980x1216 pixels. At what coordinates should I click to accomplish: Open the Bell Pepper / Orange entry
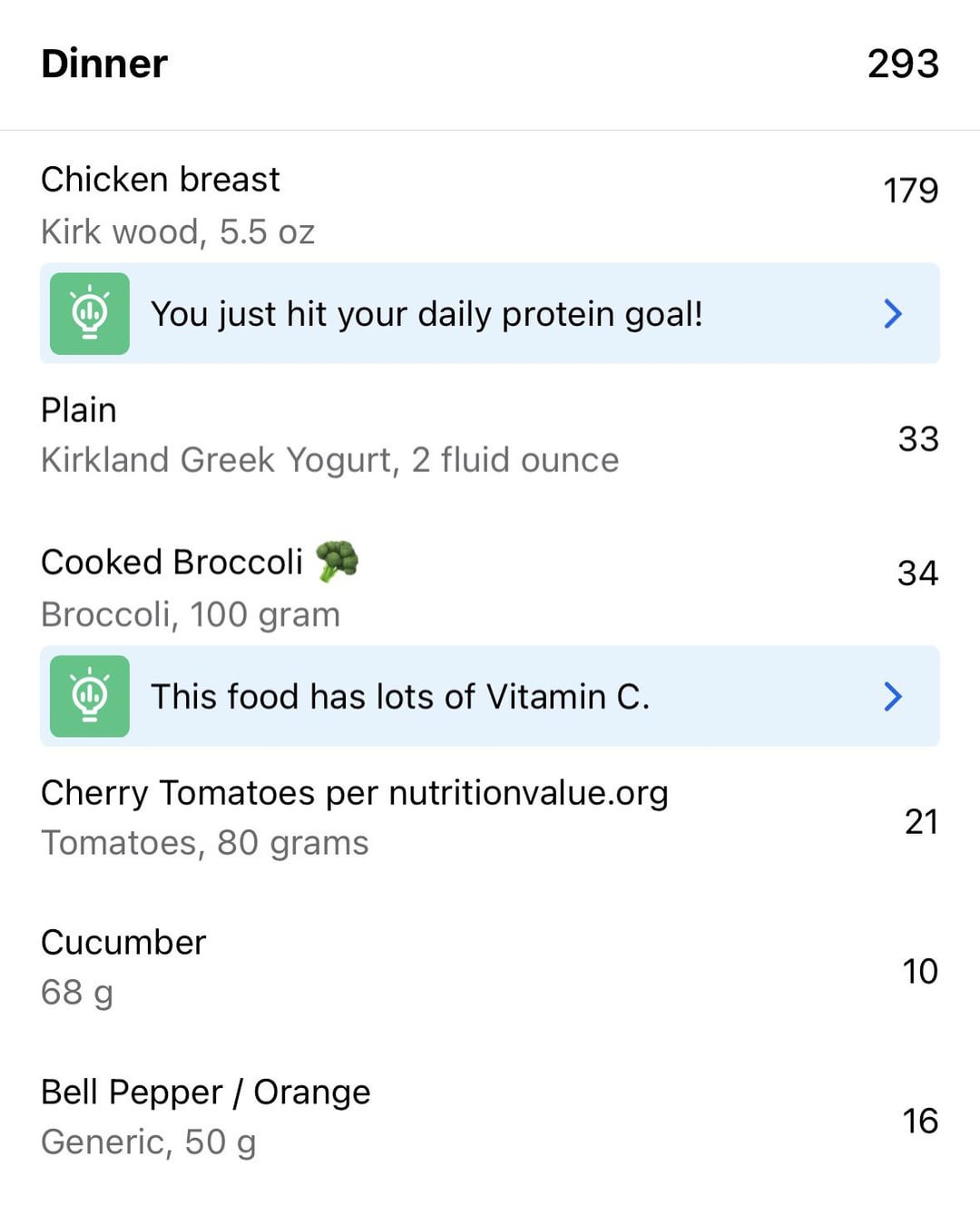[x=490, y=1117]
